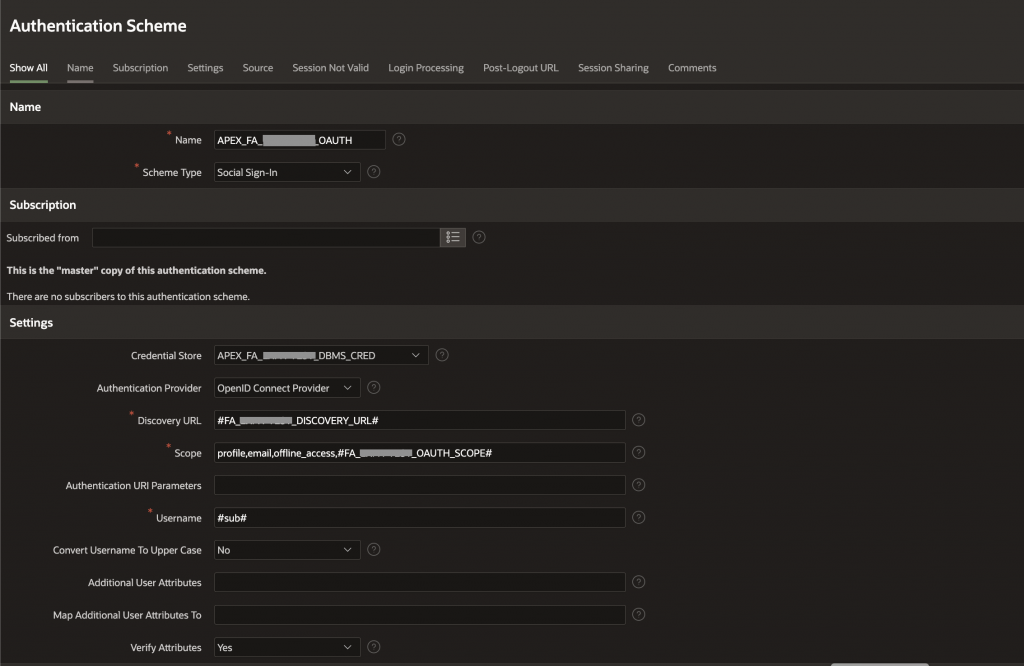The width and height of the screenshot is (1024, 666).
Task: Switch to the Login Processing tab
Action: click(426, 68)
